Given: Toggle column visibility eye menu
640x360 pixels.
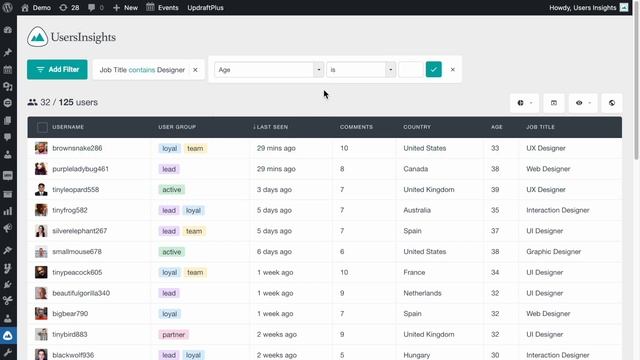Looking at the screenshot, I should point(583,103).
